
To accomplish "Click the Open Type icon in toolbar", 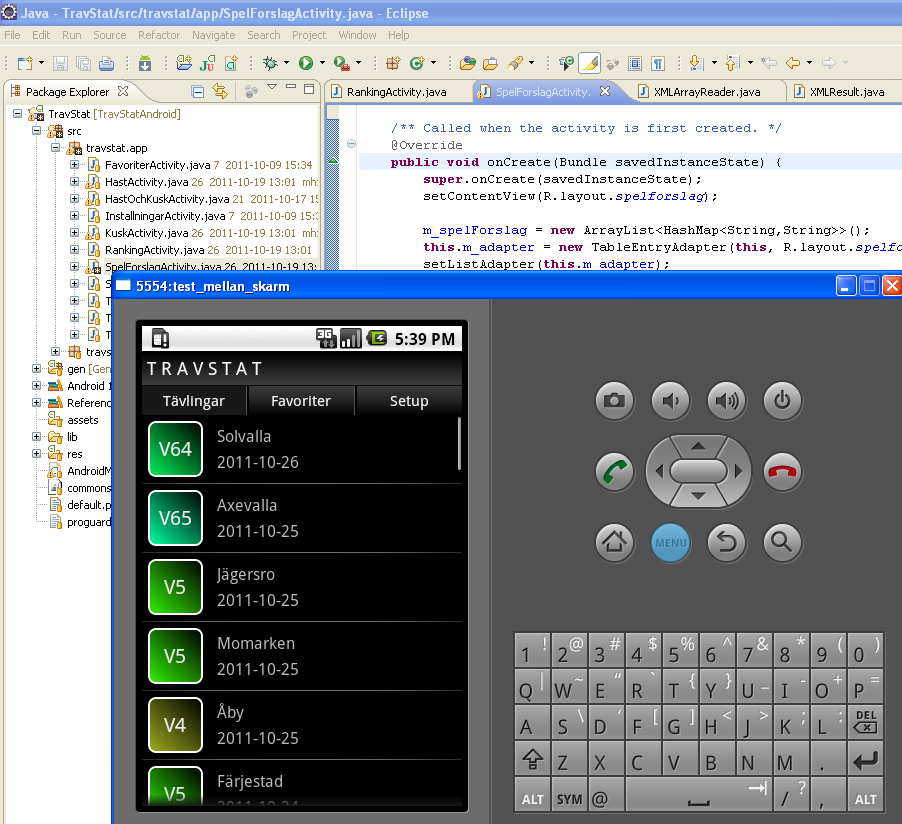I will click(x=468, y=63).
